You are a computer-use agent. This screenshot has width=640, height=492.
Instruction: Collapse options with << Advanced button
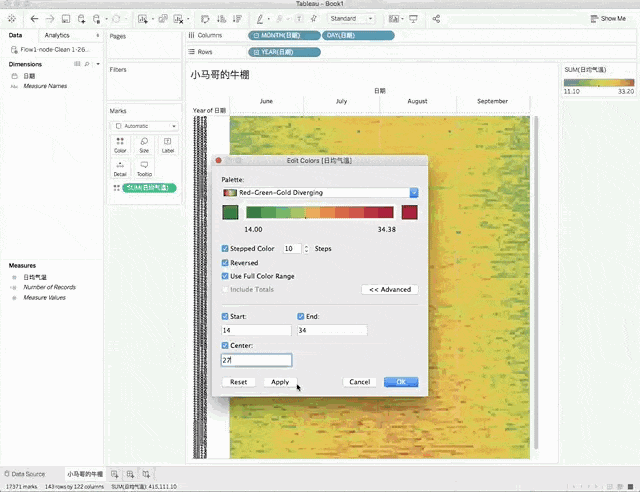[390, 289]
